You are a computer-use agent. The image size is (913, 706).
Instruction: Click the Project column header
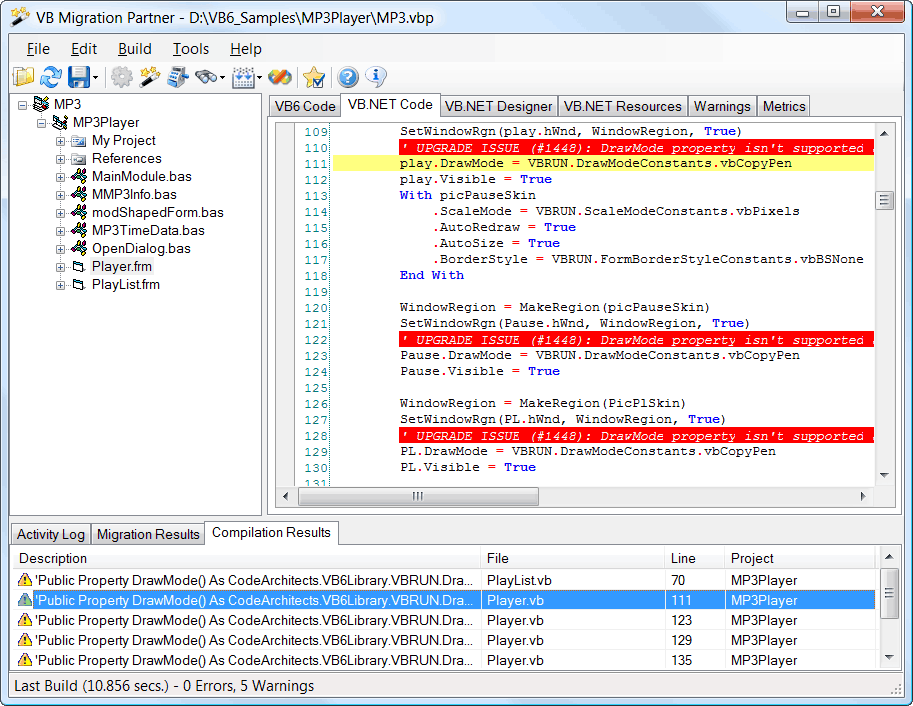801,559
